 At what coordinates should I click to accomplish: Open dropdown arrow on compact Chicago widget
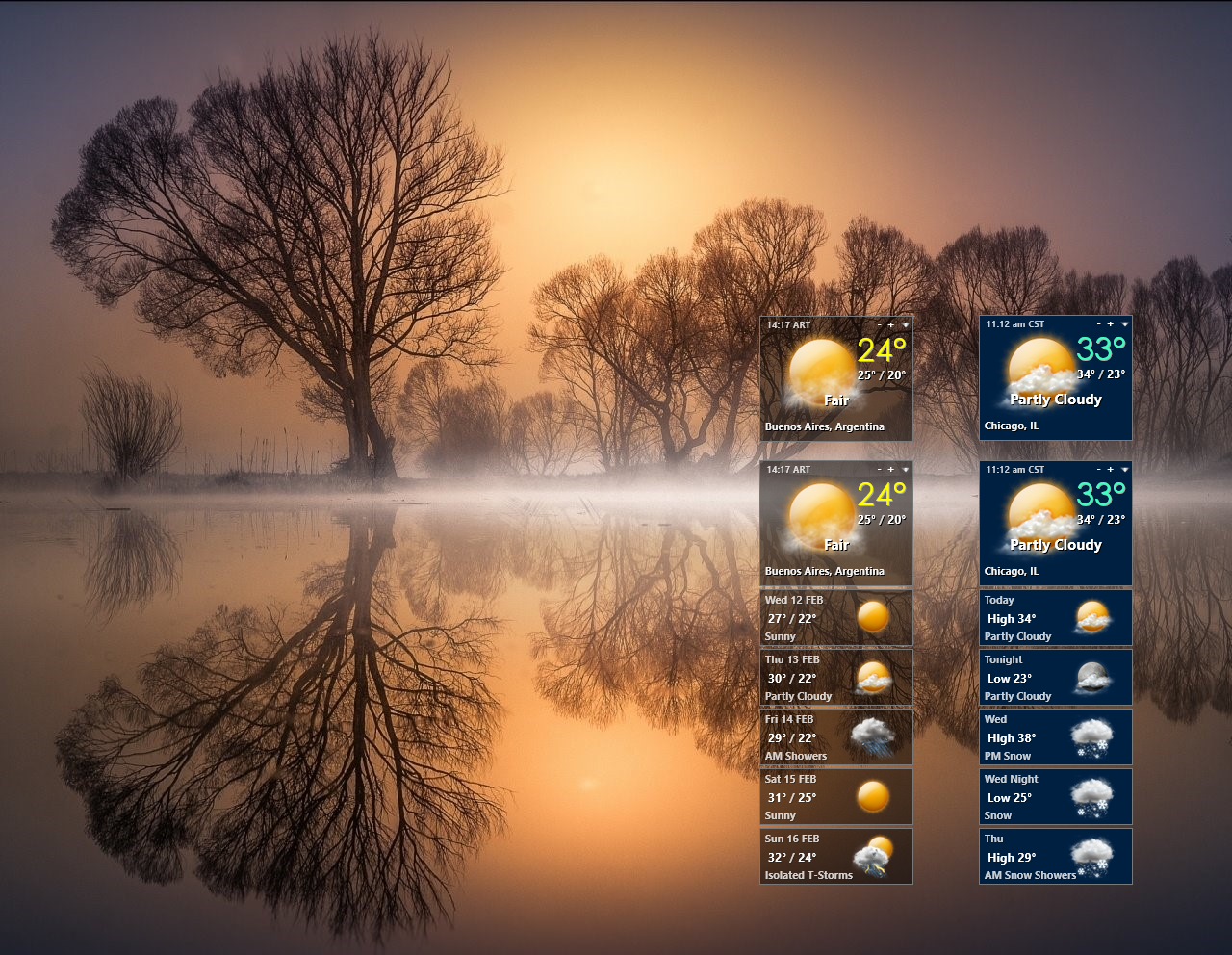[x=1124, y=324]
